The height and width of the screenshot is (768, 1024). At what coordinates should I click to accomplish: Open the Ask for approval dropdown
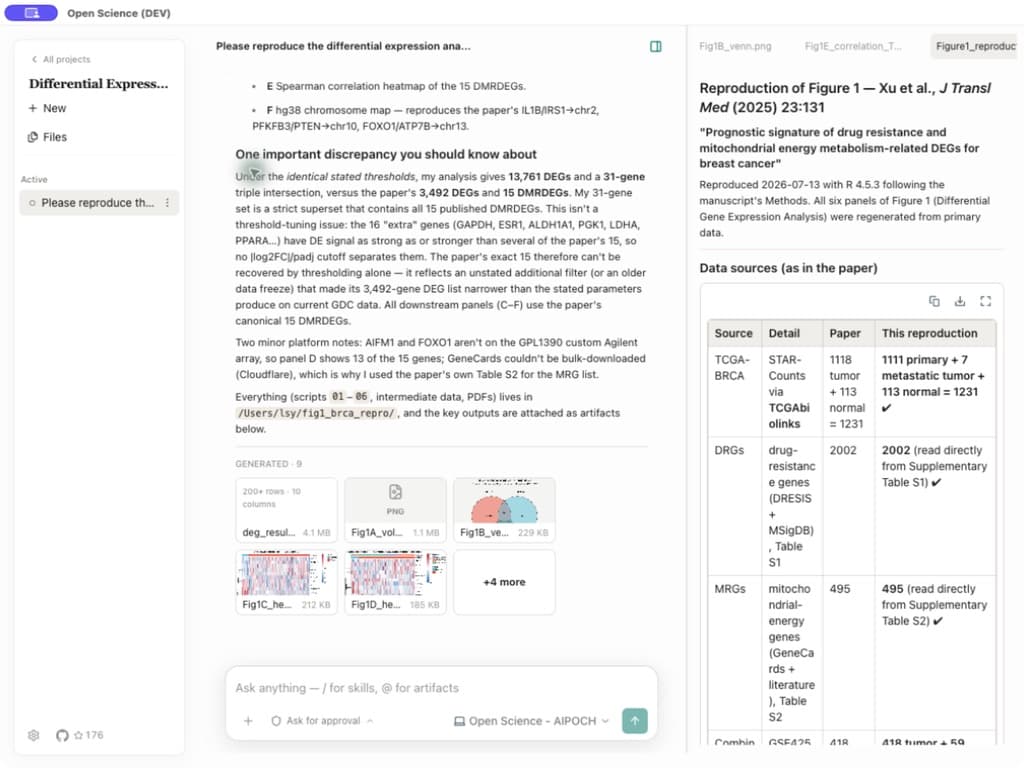[x=323, y=721]
